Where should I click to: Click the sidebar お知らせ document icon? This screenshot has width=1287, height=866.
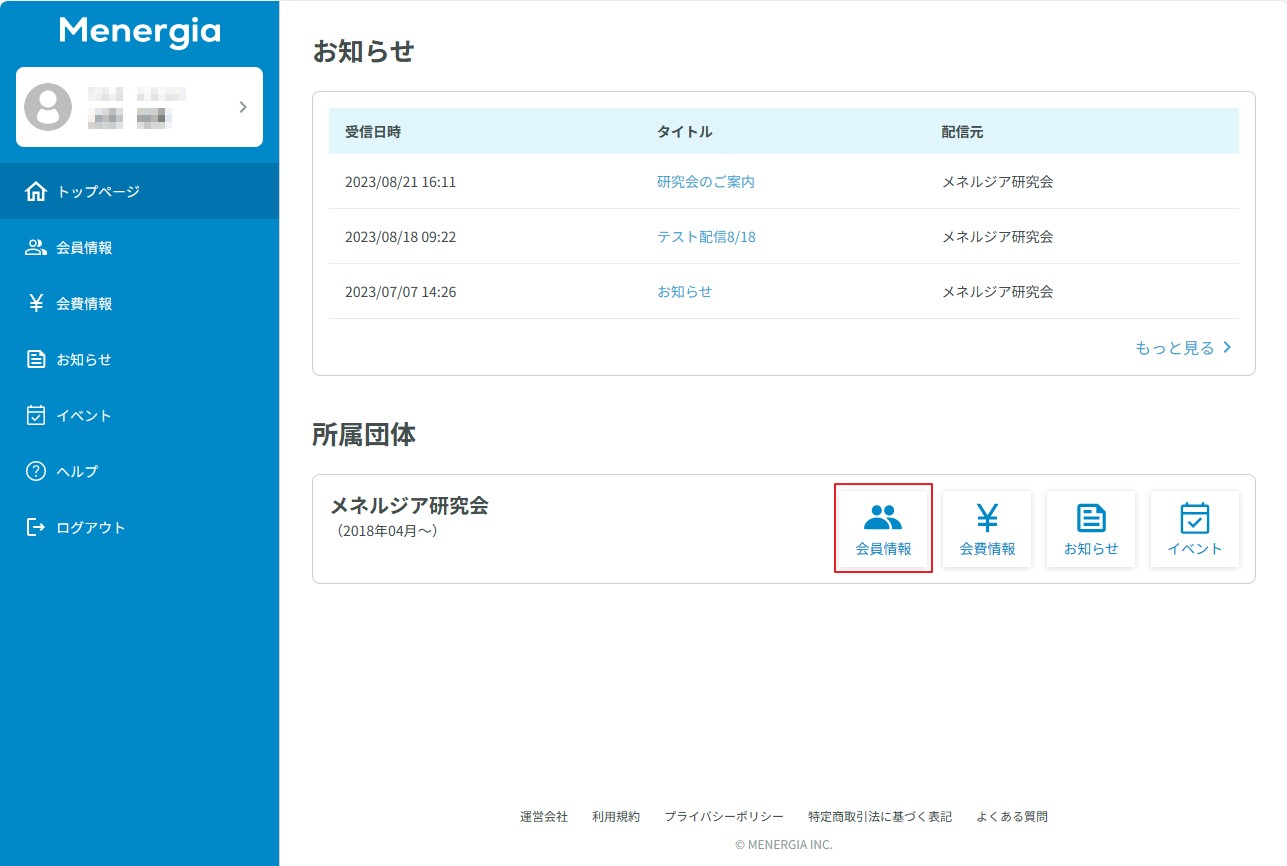(x=36, y=359)
